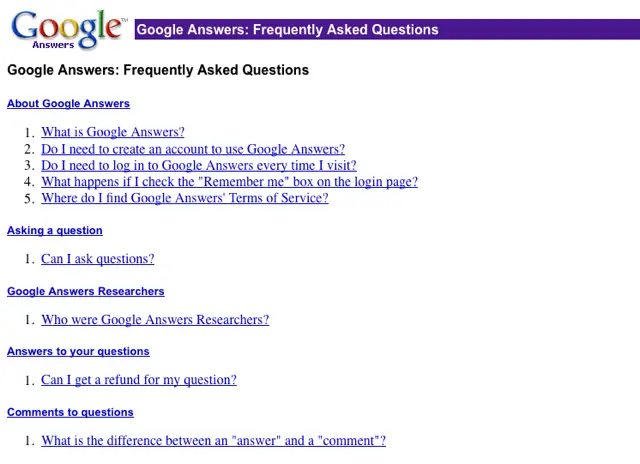Viewport: 640px width, 464px height.
Task: Open "Do I need to log in" question
Action: click(198, 165)
